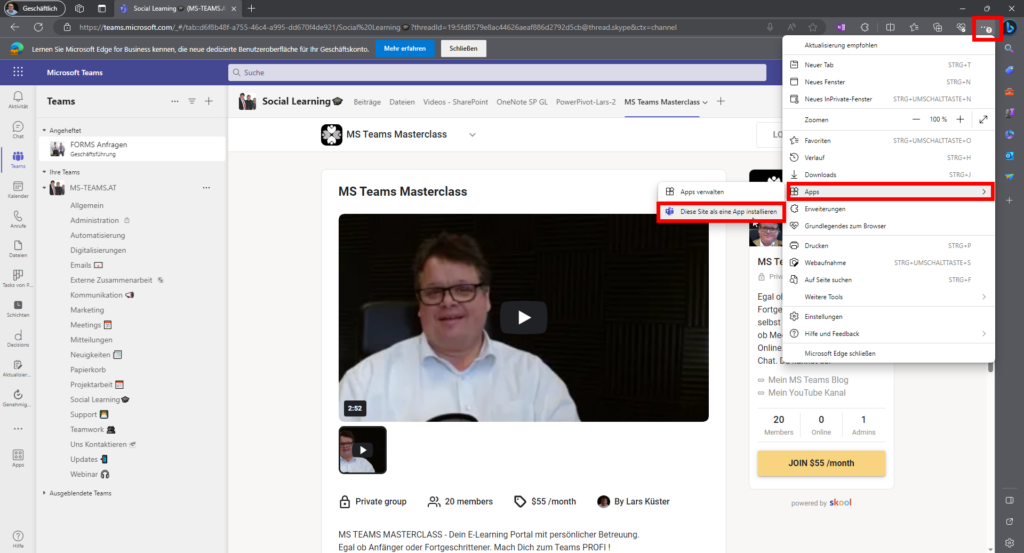Image resolution: width=1024 pixels, height=553 pixels.
Task: Click the Teams filter icon
Action: pyautogui.click(x=192, y=101)
